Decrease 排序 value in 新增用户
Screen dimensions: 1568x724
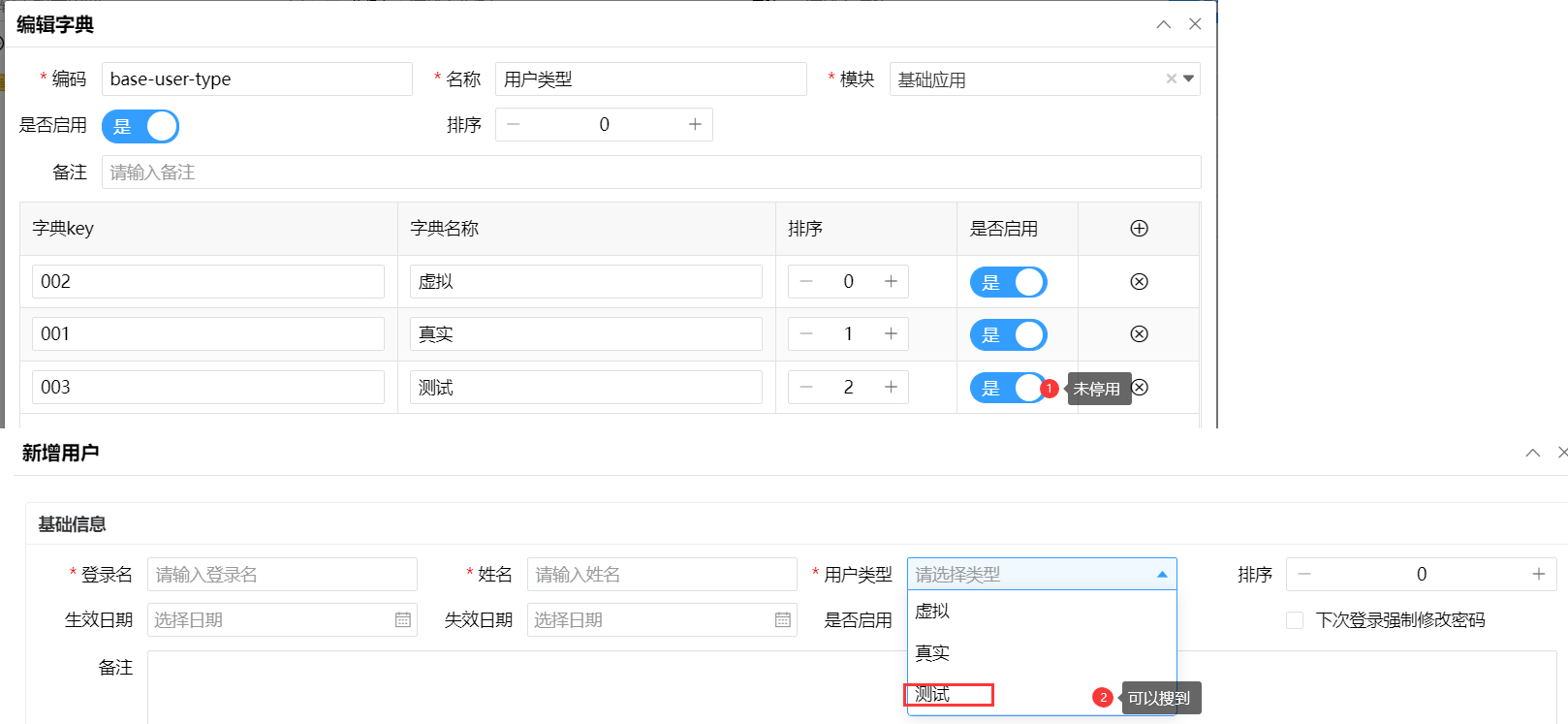pyautogui.click(x=1304, y=574)
